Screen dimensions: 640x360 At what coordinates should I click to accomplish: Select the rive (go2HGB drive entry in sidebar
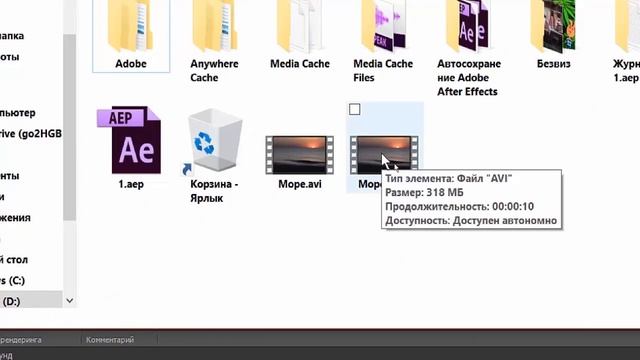31,133
